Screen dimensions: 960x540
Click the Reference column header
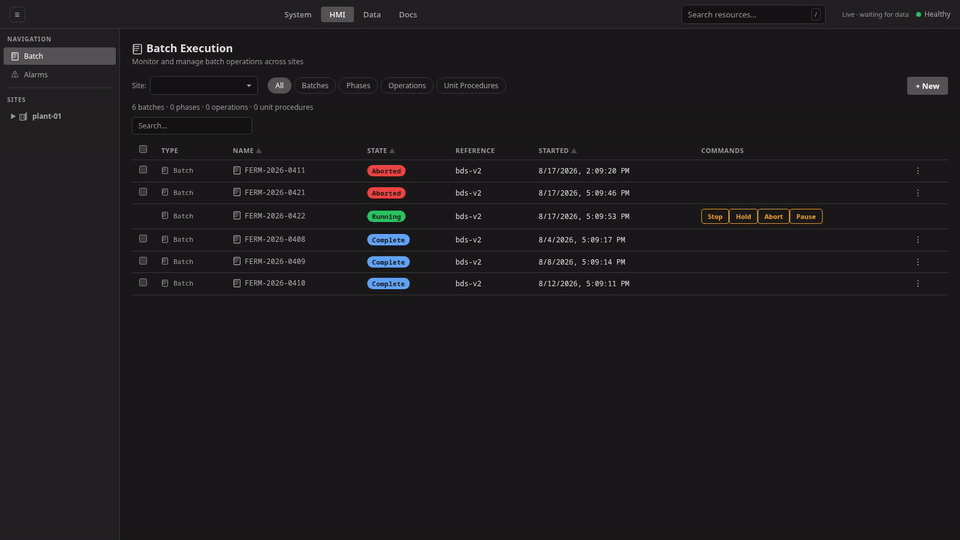pos(474,151)
